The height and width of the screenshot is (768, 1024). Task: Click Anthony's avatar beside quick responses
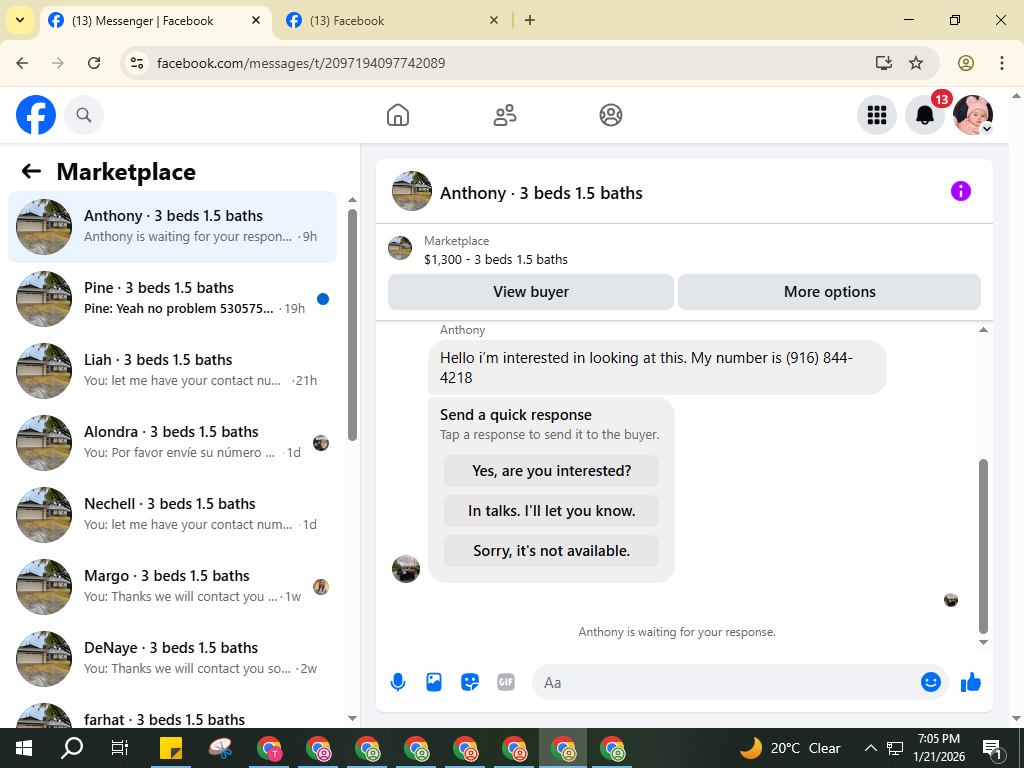tap(406, 569)
